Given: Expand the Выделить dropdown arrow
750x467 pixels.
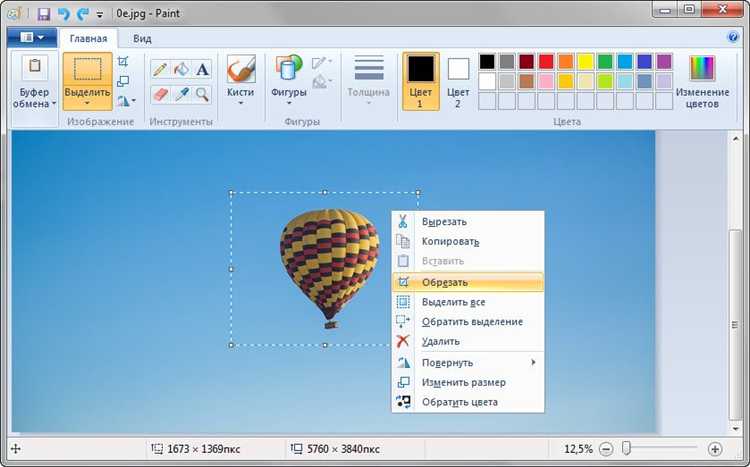Looking at the screenshot, I should coord(88,103).
